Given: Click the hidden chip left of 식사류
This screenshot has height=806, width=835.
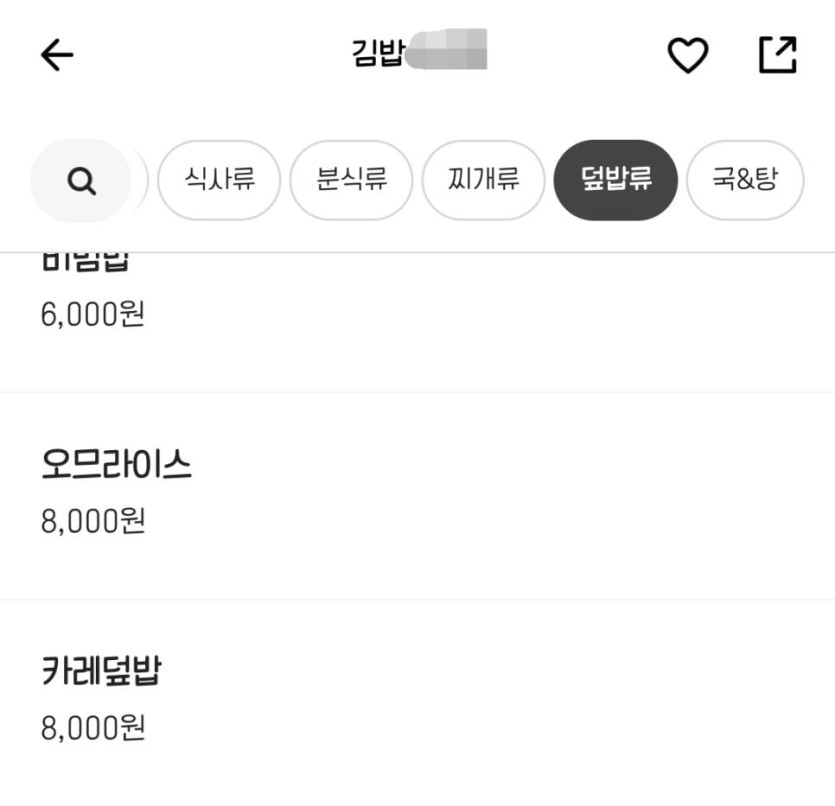Looking at the screenshot, I should [143, 181].
